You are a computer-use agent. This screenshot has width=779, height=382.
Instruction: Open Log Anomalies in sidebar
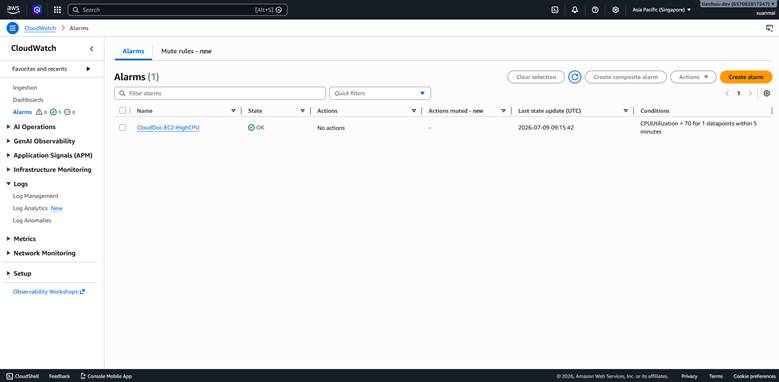pos(32,221)
